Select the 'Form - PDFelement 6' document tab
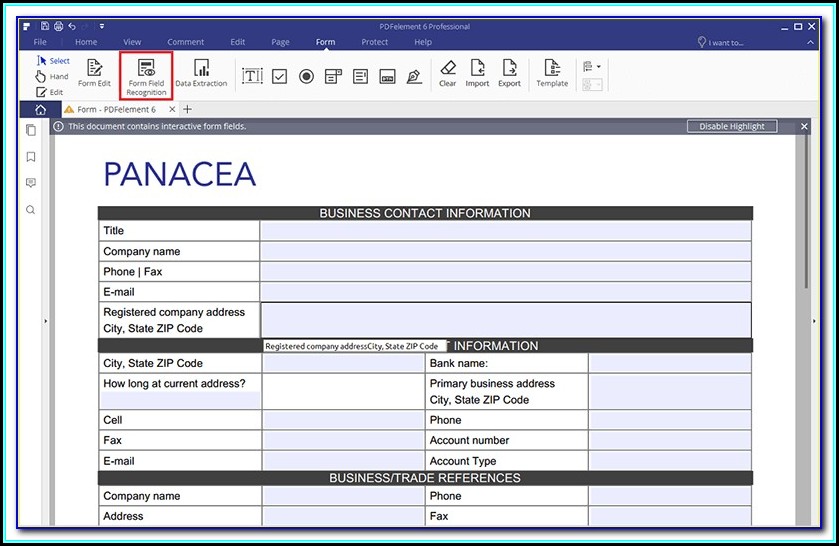This screenshot has width=839, height=546. click(116, 109)
